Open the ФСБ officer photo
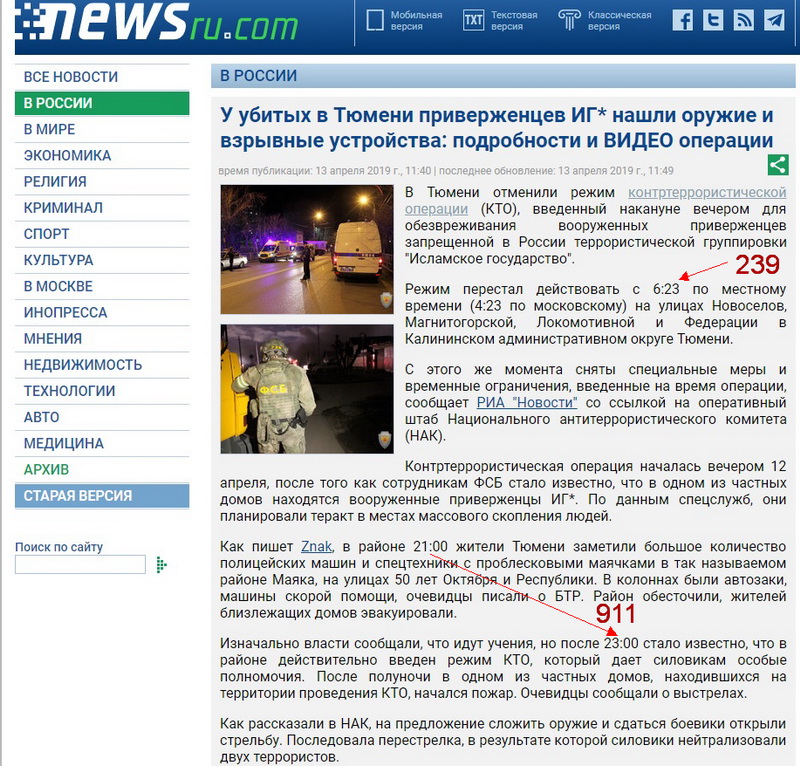Image resolution: width=800 pixels, height=766 pixels. click(307, 389)
